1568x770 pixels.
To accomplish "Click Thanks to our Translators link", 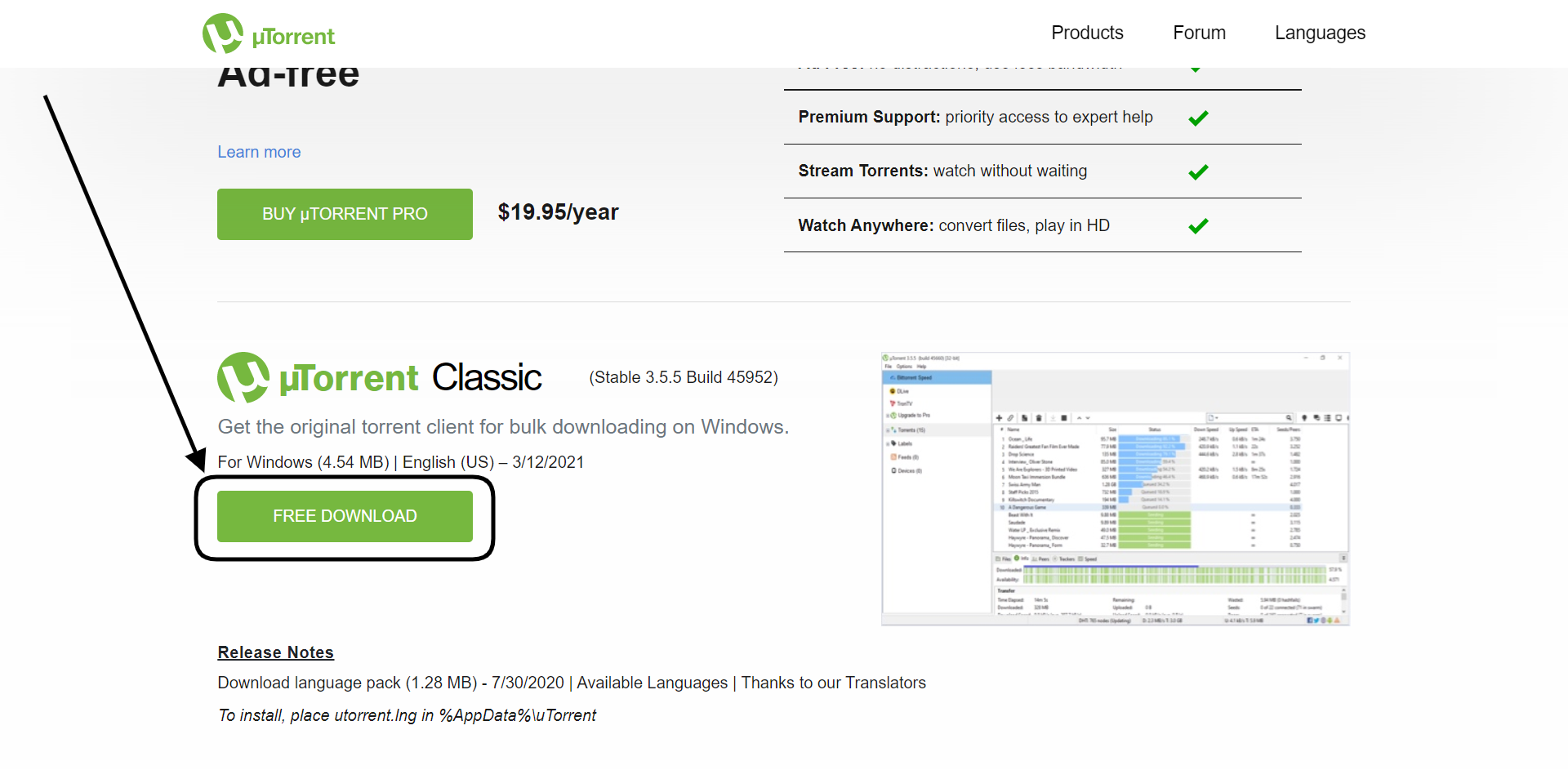I will coord(834,683).
